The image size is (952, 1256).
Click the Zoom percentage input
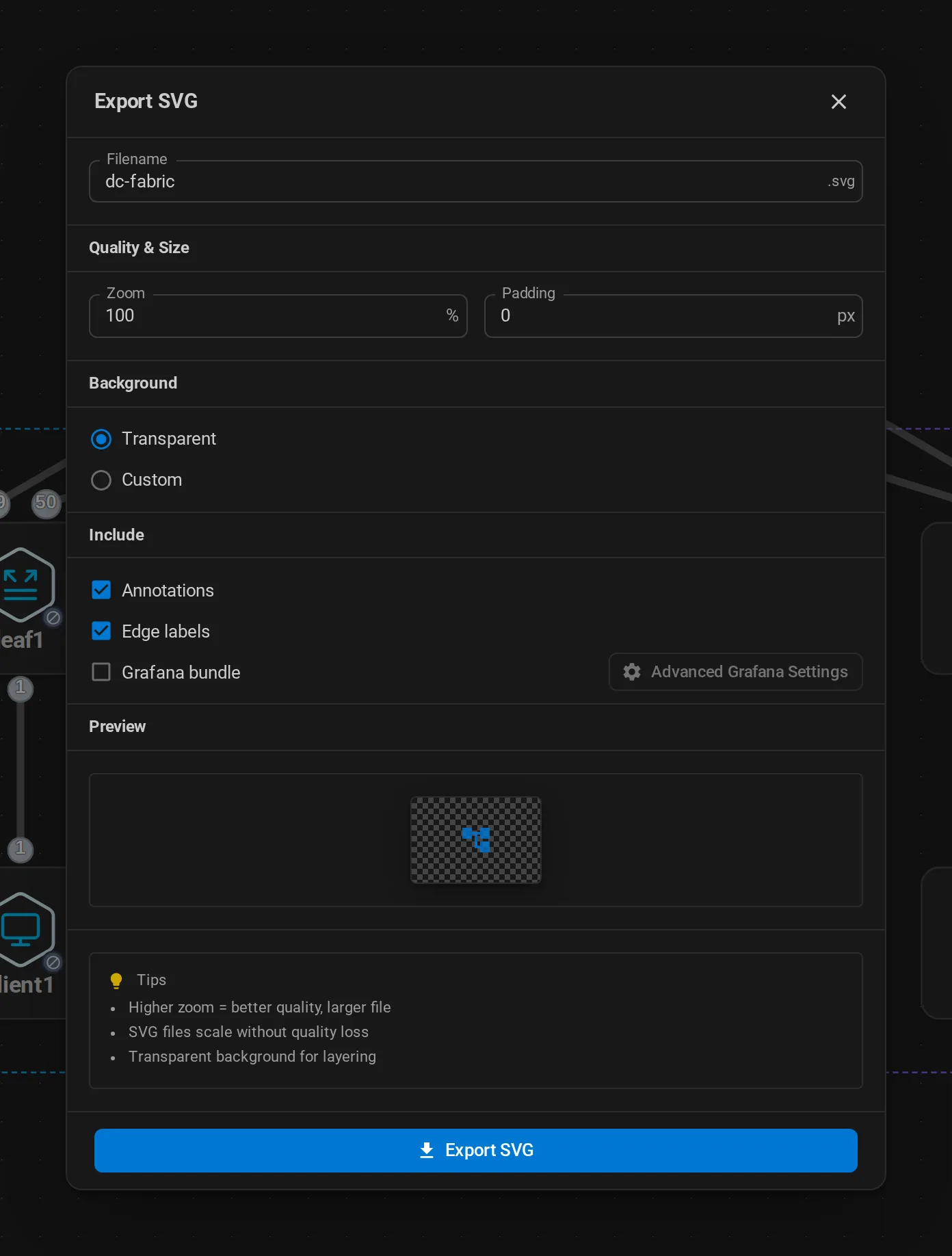click(278, 316)
